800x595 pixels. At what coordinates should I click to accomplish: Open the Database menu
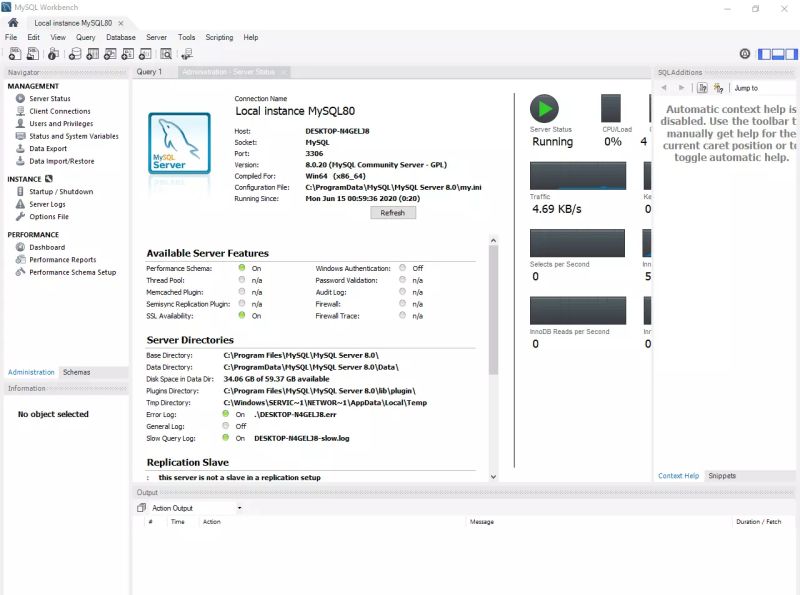121,37
